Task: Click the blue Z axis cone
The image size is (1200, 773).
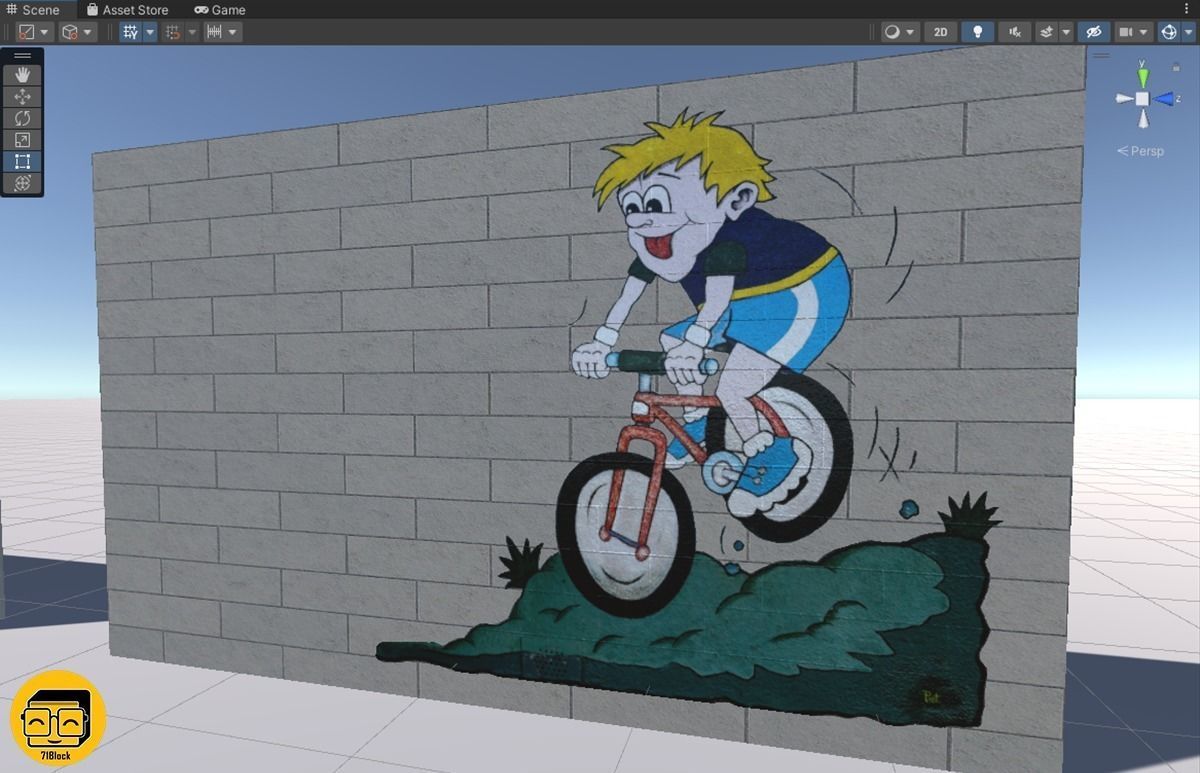Action: coord(1165,98)
